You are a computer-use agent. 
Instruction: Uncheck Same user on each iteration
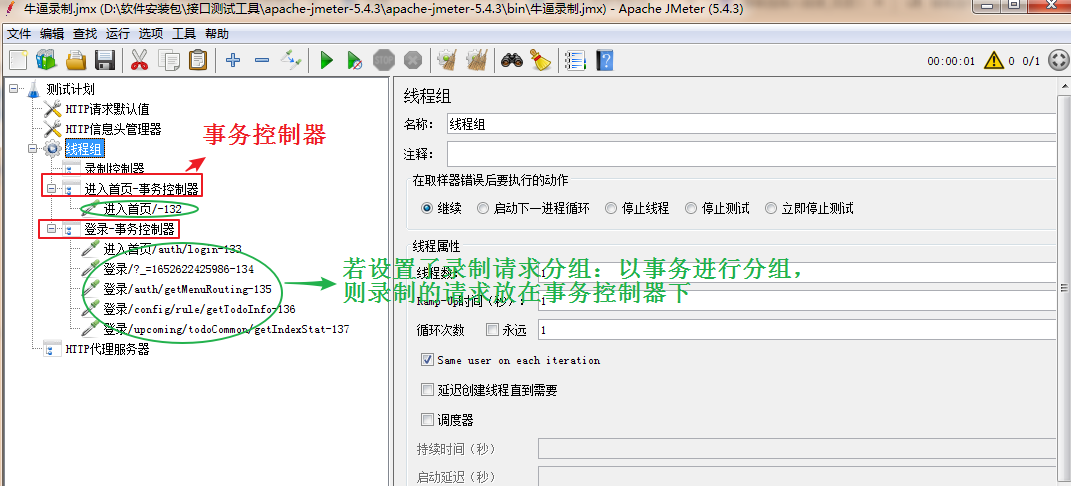tap(428, 360)
